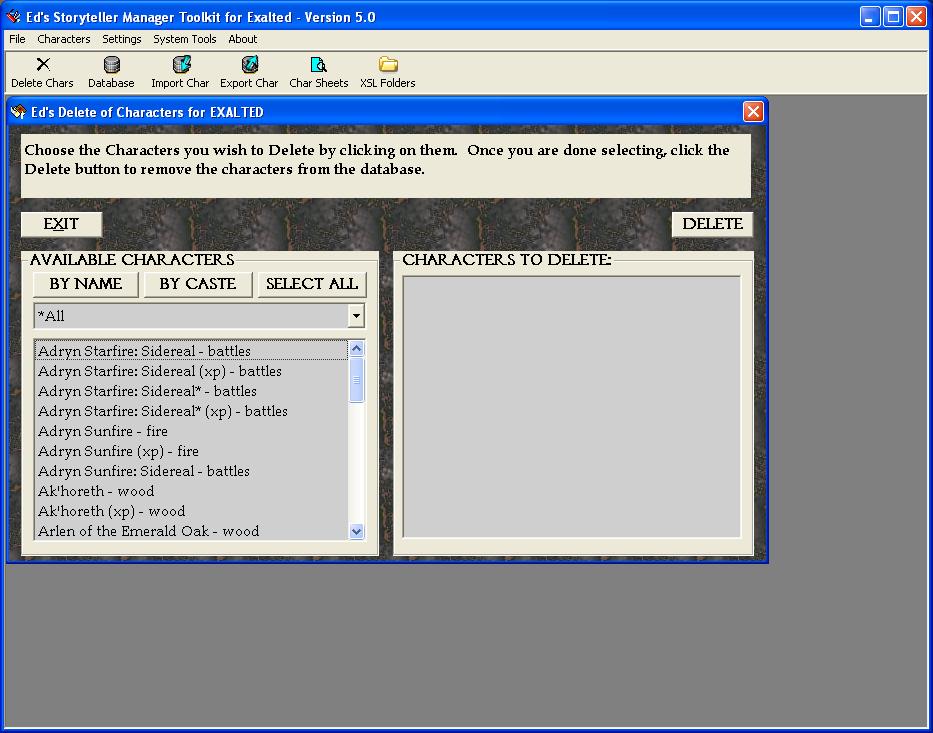Image resolution: width=933 pixels, height=733 pixels.
Task: Open XSL Folders from the toolbar
Action: [388, 73]
